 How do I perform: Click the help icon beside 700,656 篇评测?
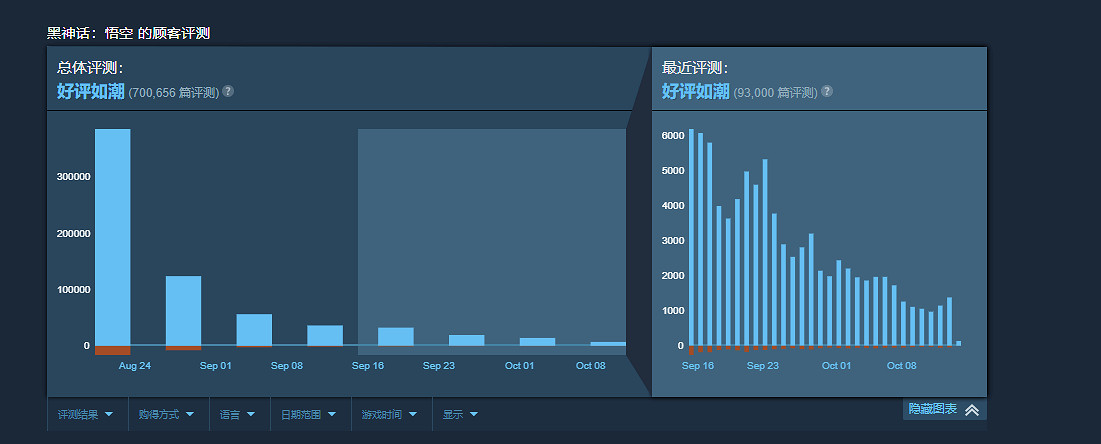(x=228, y=91)
